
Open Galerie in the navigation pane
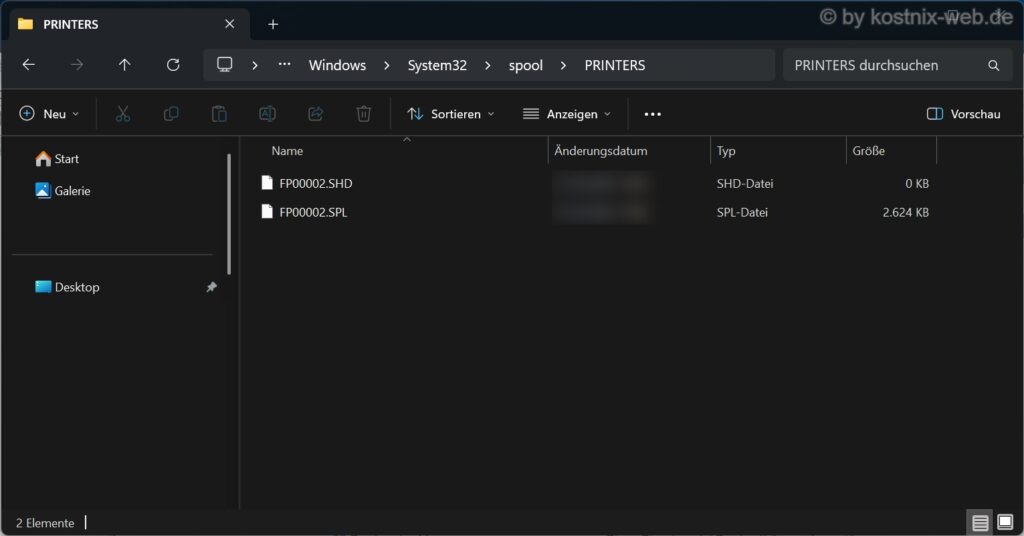(x=63, y=191)
